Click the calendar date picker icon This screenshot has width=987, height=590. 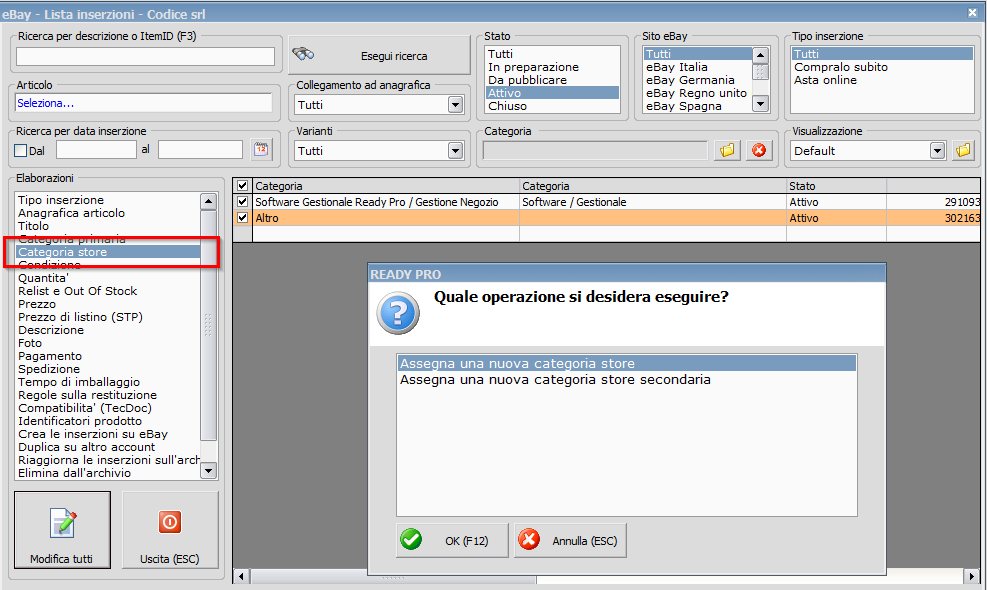pos(261,150)
